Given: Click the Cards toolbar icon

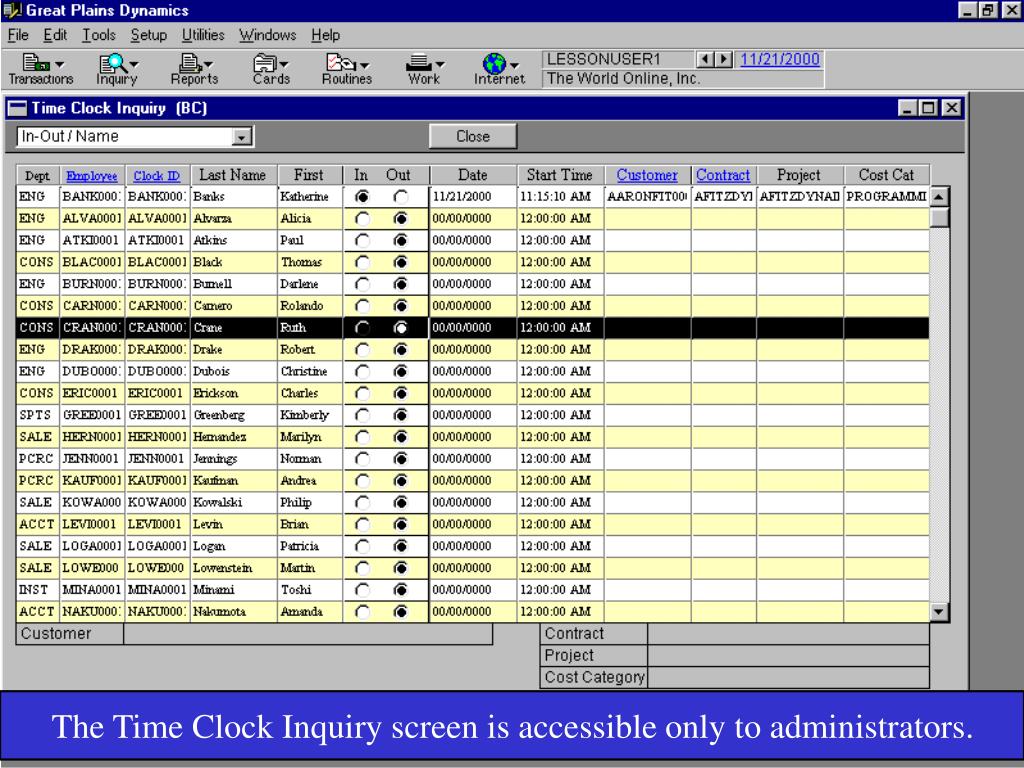Looking at the screenshot, I should click(264, 63).
